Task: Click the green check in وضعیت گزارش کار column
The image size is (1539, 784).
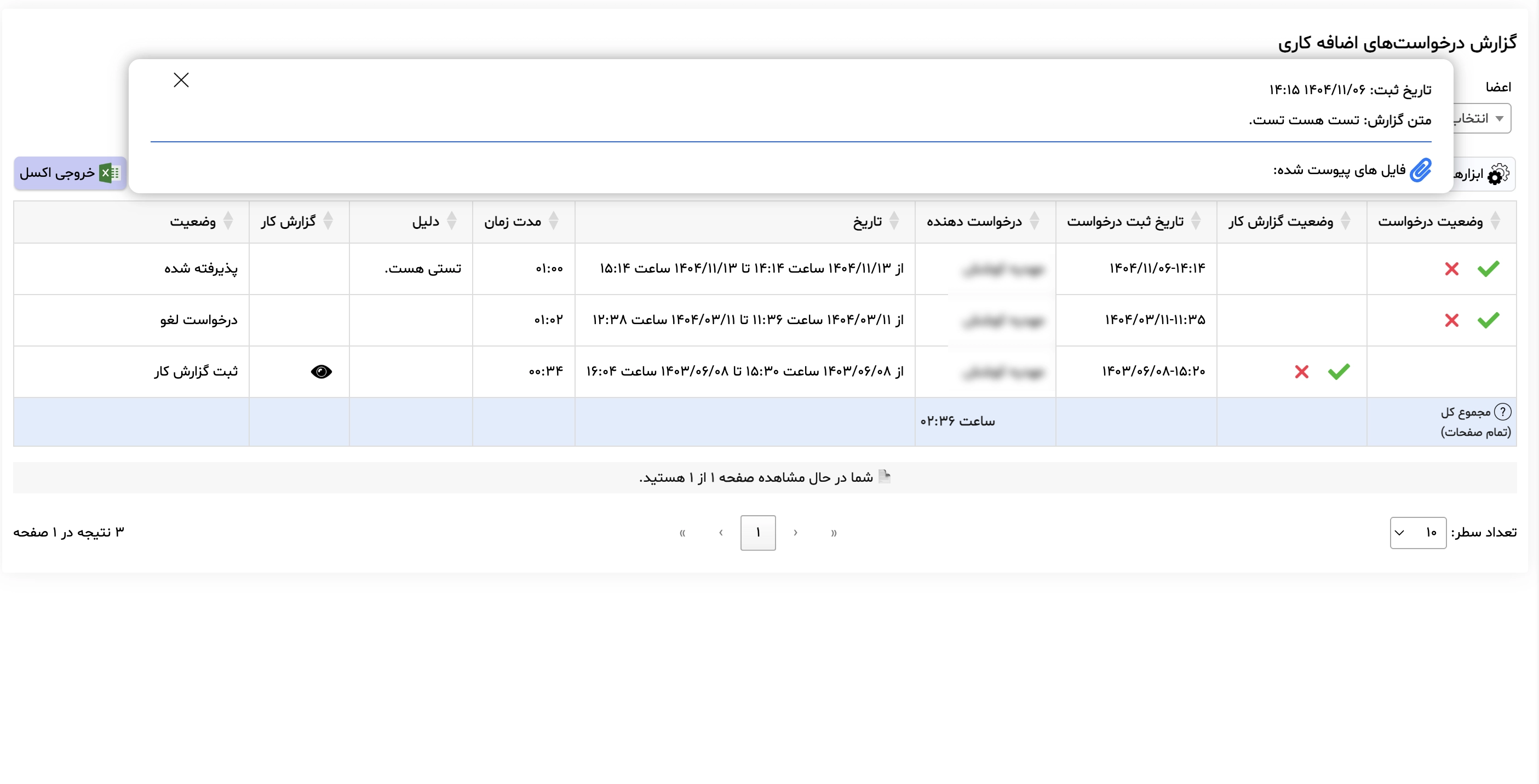Action: (1339, 371)
